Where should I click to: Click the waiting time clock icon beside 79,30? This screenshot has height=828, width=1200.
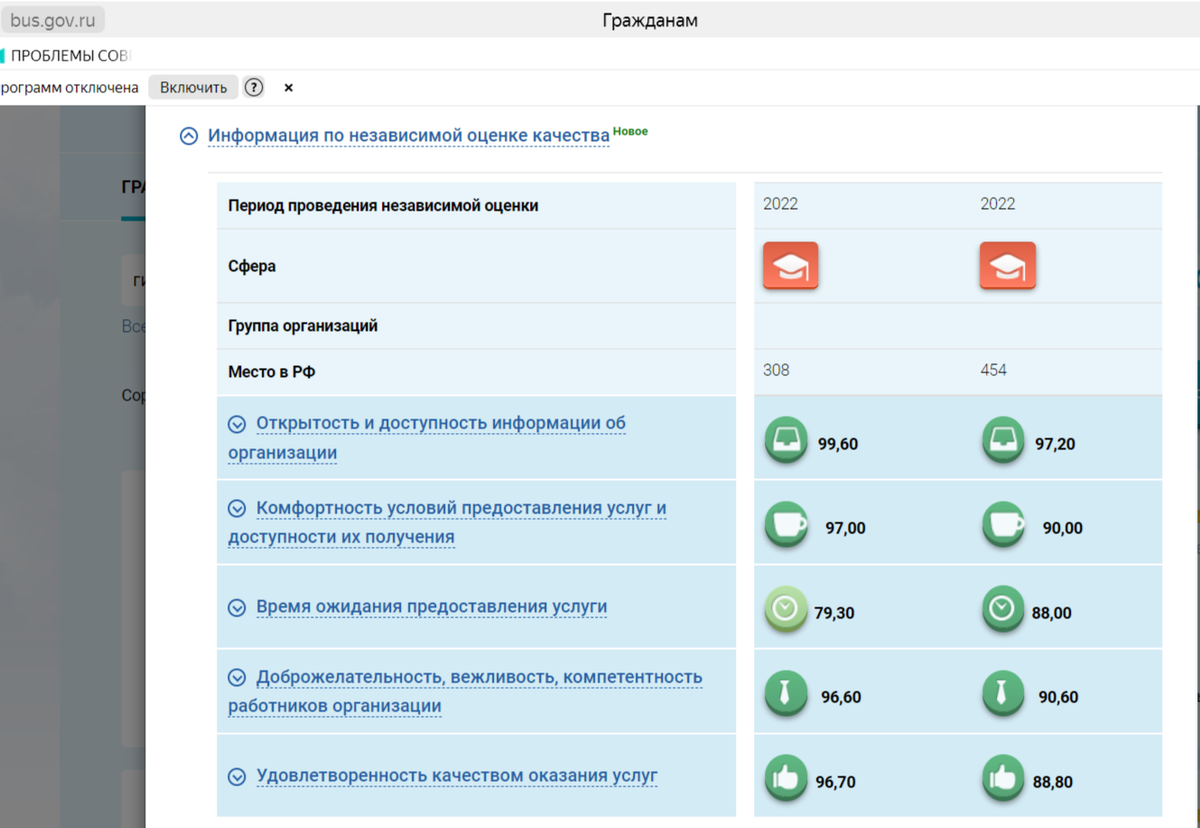pyautogui.click(x=786, y=610)
